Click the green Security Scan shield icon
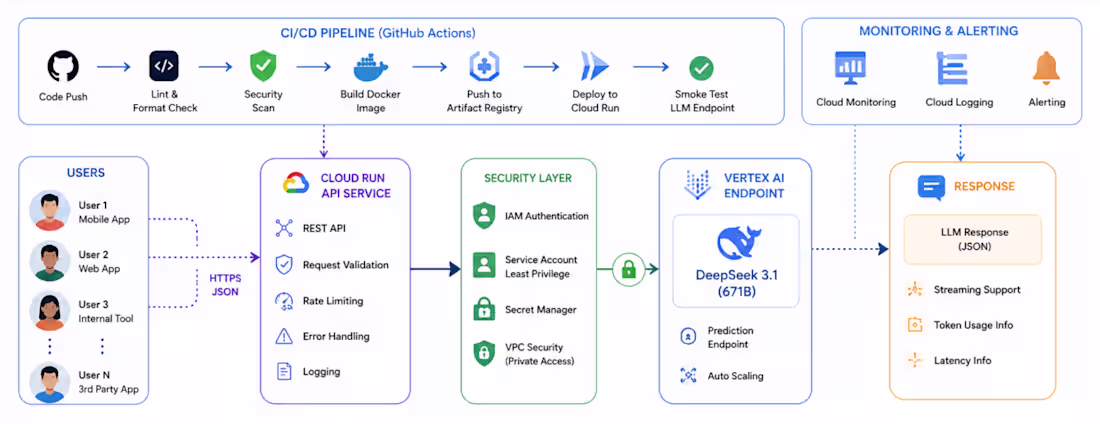Image resolution: width=1100 pixels, height=424 pixels. 263,67
